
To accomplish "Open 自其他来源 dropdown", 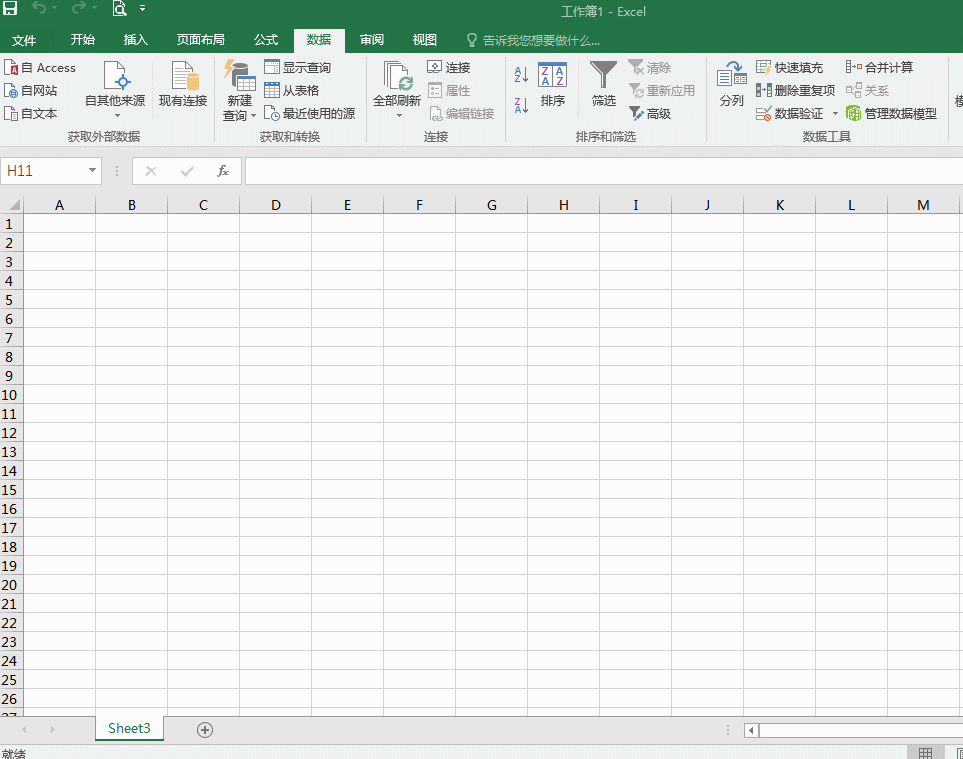I will 115,90.
